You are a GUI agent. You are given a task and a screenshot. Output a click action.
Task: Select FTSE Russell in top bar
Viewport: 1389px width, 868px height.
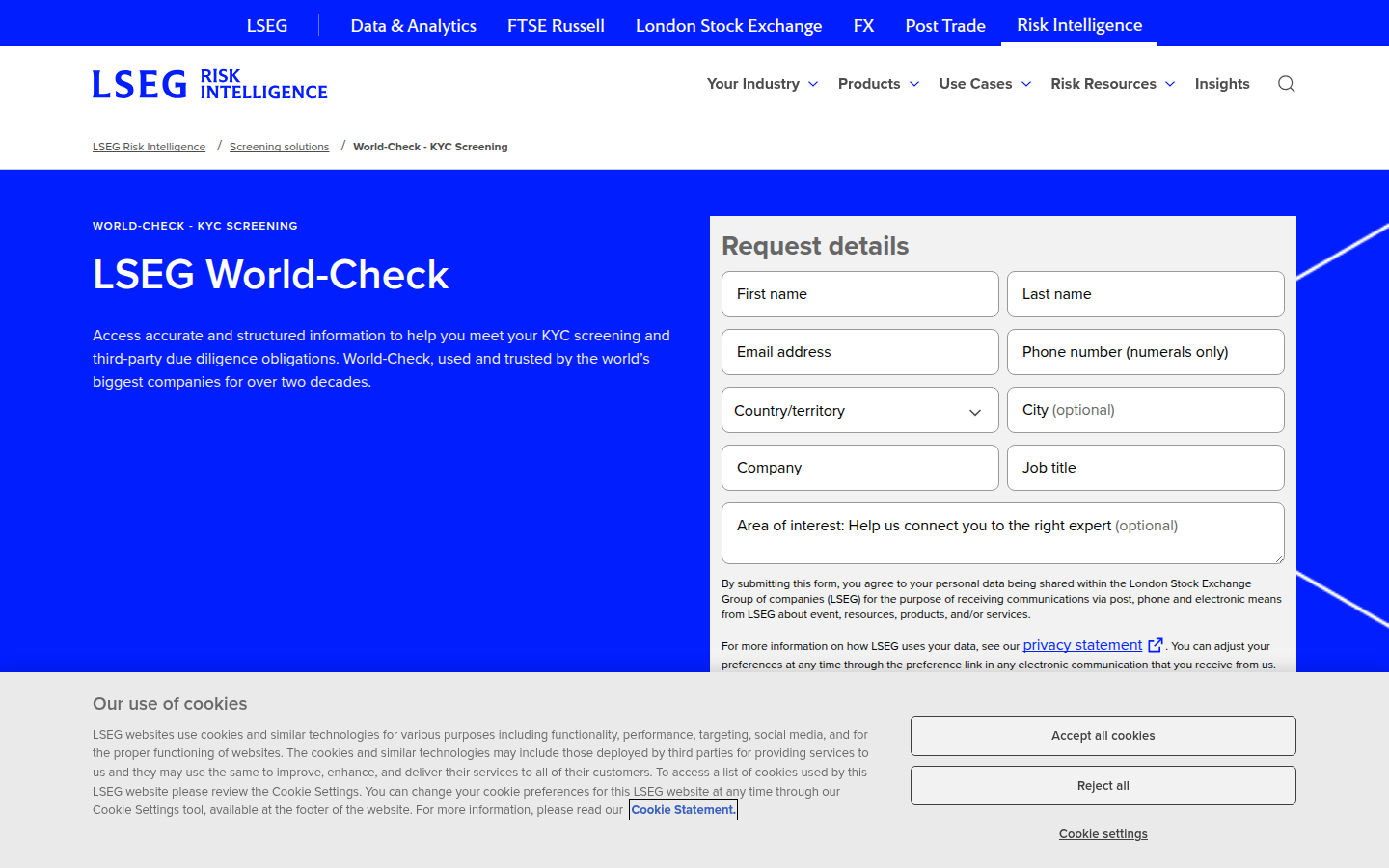(x=556, y=25)
